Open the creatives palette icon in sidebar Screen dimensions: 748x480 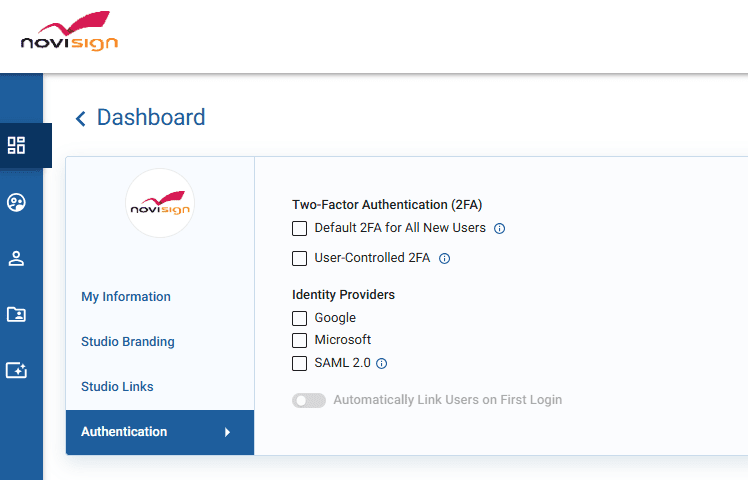click(x=16, y=202)
